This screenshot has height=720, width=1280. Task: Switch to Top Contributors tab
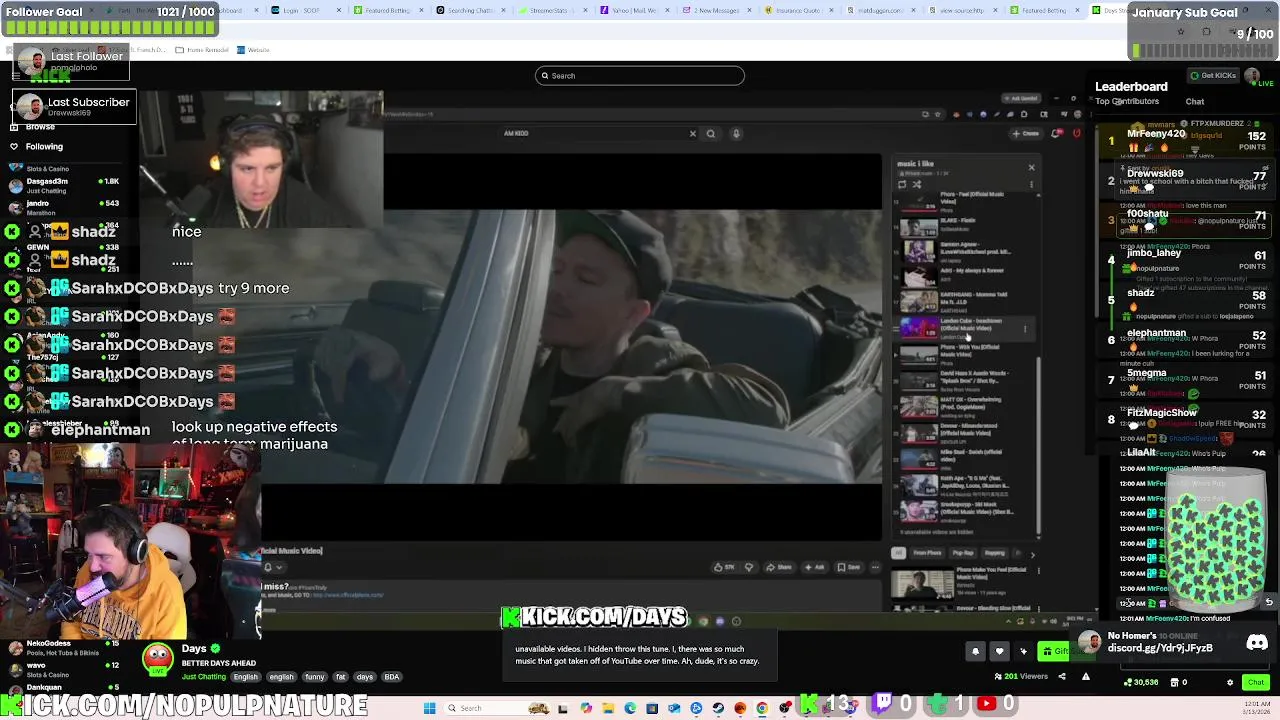point(1127,101)
